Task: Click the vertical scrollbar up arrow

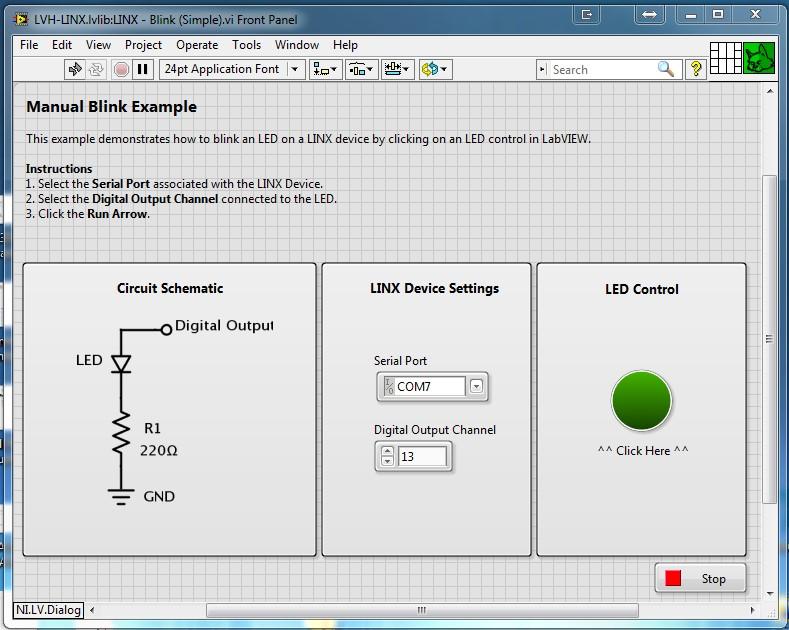Action: [769, 91]
